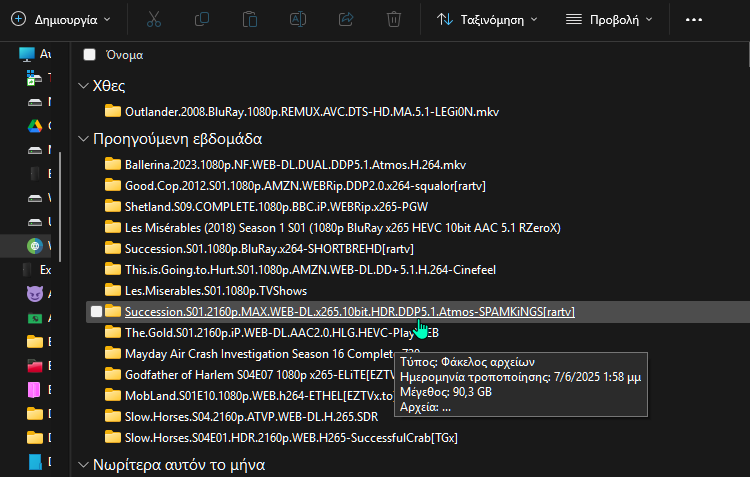Open the purple devil emoji sidebar item
750x477 pixels.
click(x=34, y=294)
